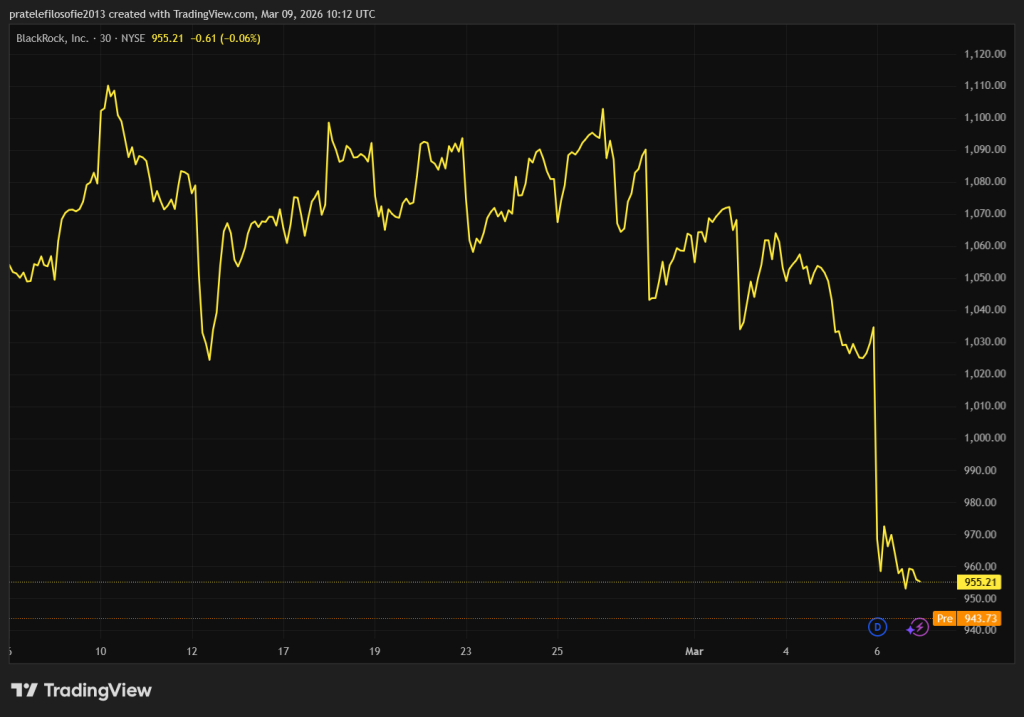Viewport: 1024px width, 717px height.
Task: Click the 30 interval label in the legend
Action: tap(106, 38)
